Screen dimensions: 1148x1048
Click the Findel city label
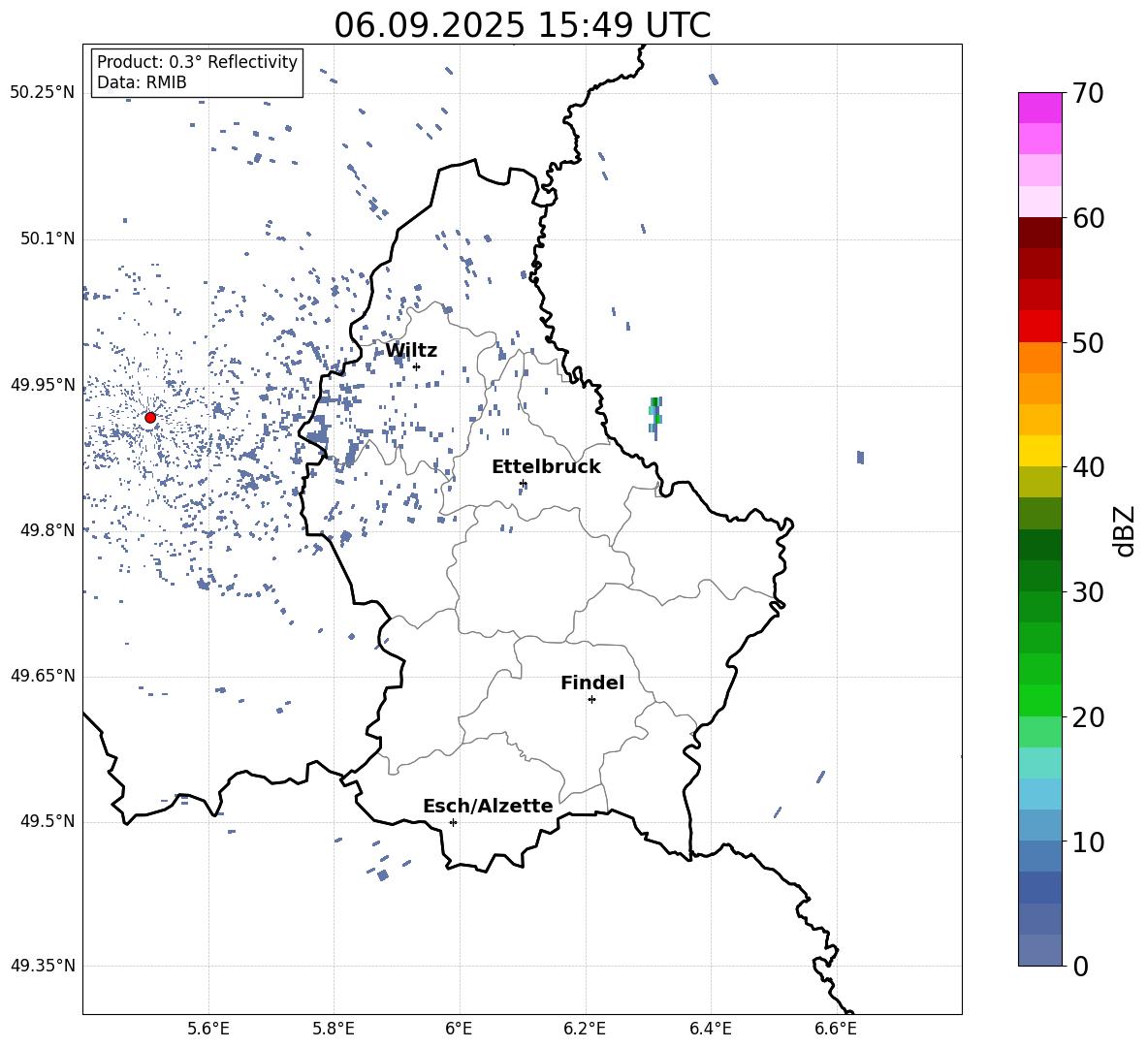[x=592, y=683]
